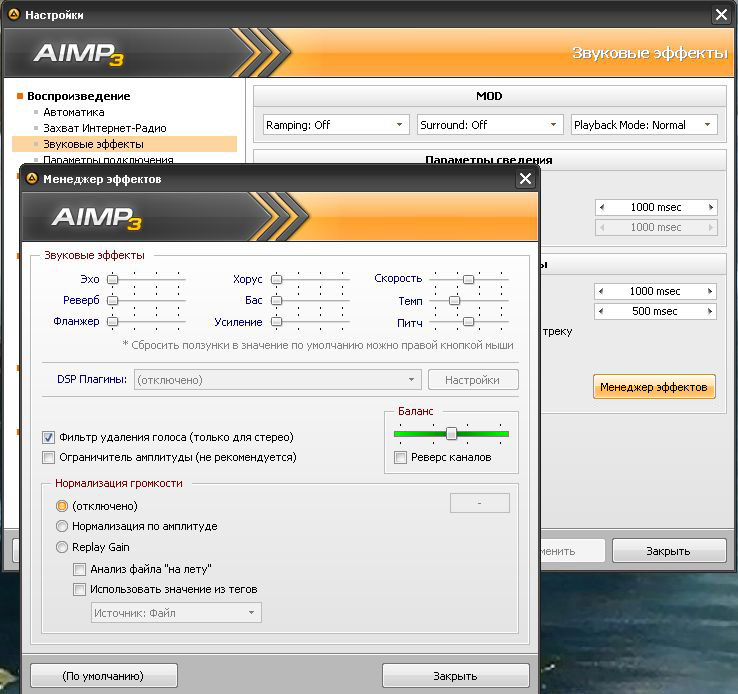This screenshot has height=694, width=738.
Task: Close the Менеджер эффектов window with X
Action: click(x=525, y=179)
